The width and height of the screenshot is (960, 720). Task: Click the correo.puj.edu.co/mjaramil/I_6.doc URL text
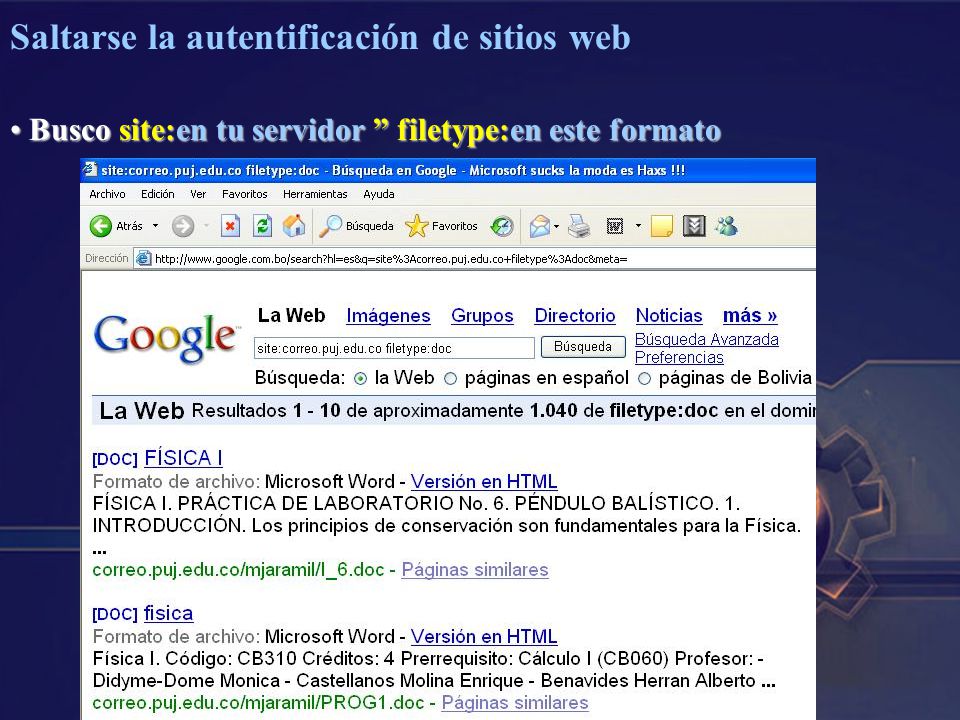[238, 570]
